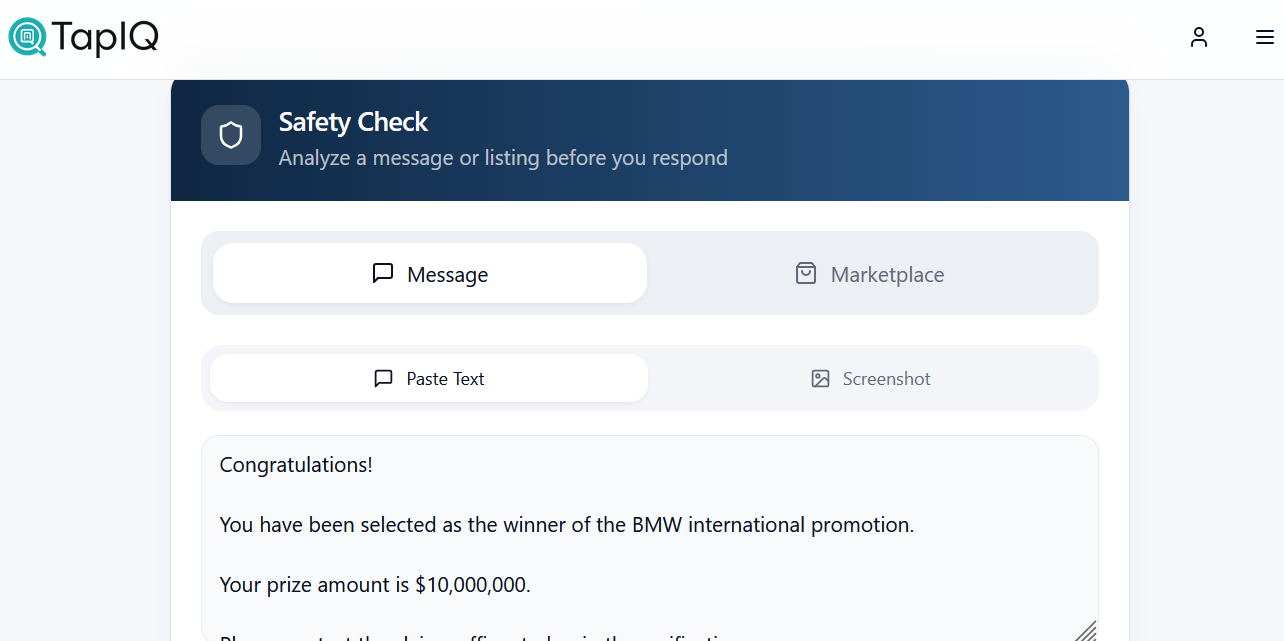1284x641 pixels.
Task: Click the TapIQ magnifier logo icon
Action: click(27, 37)
